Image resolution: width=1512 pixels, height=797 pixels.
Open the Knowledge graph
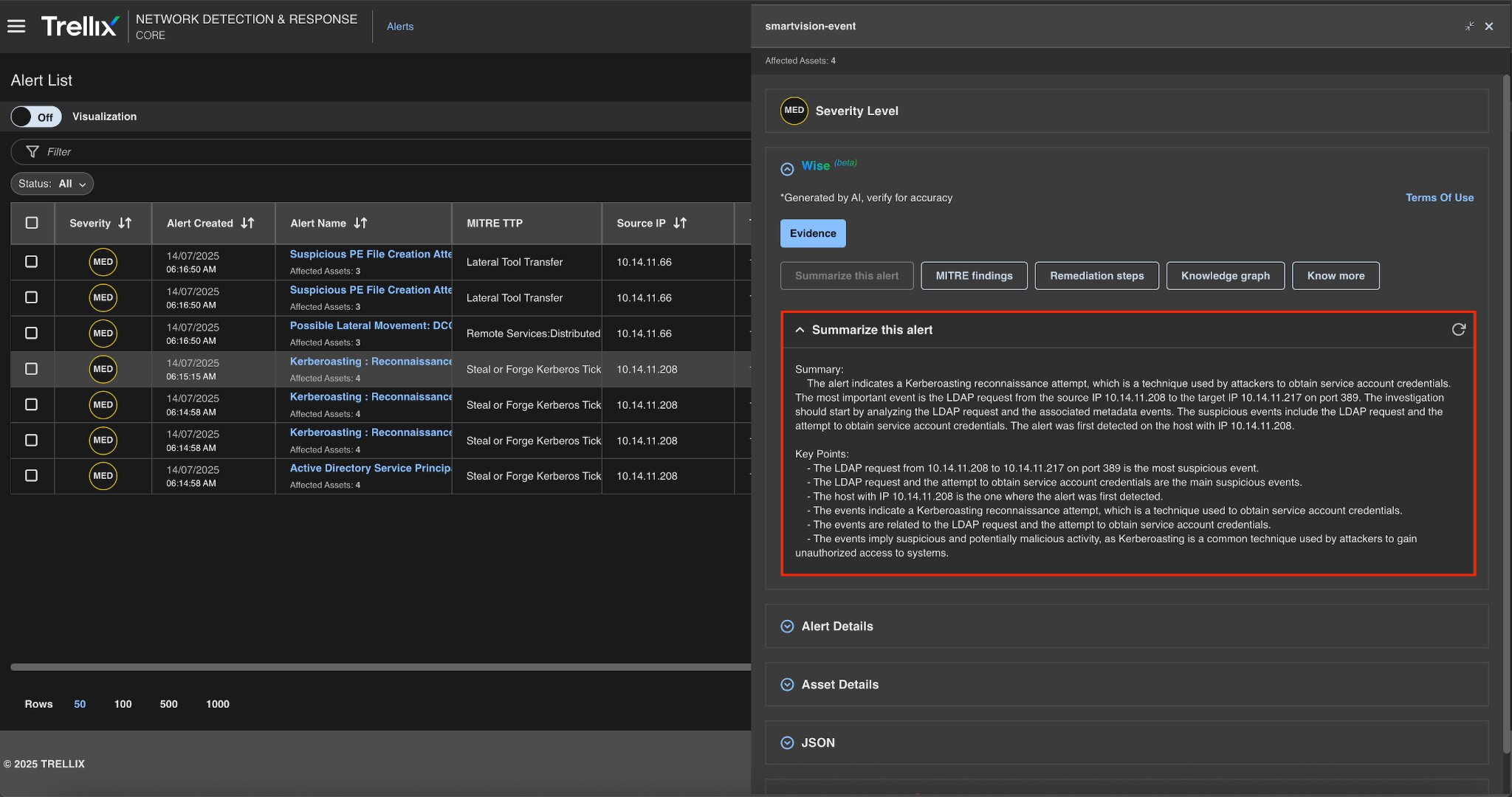point(1226,276)
